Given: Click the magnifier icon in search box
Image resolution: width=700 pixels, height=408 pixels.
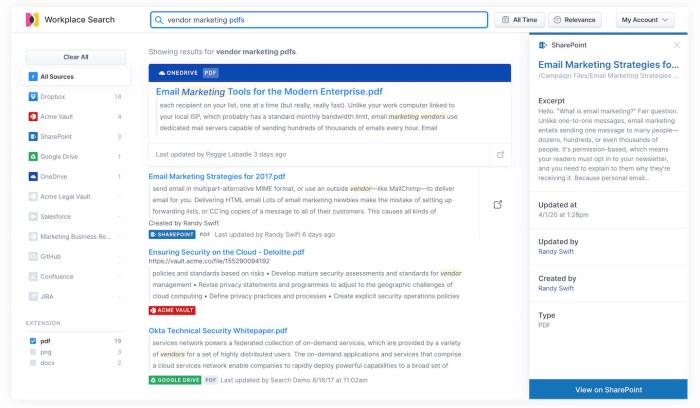Looking at the screenshot, I should pyautogui.click(x=158, y=20).
